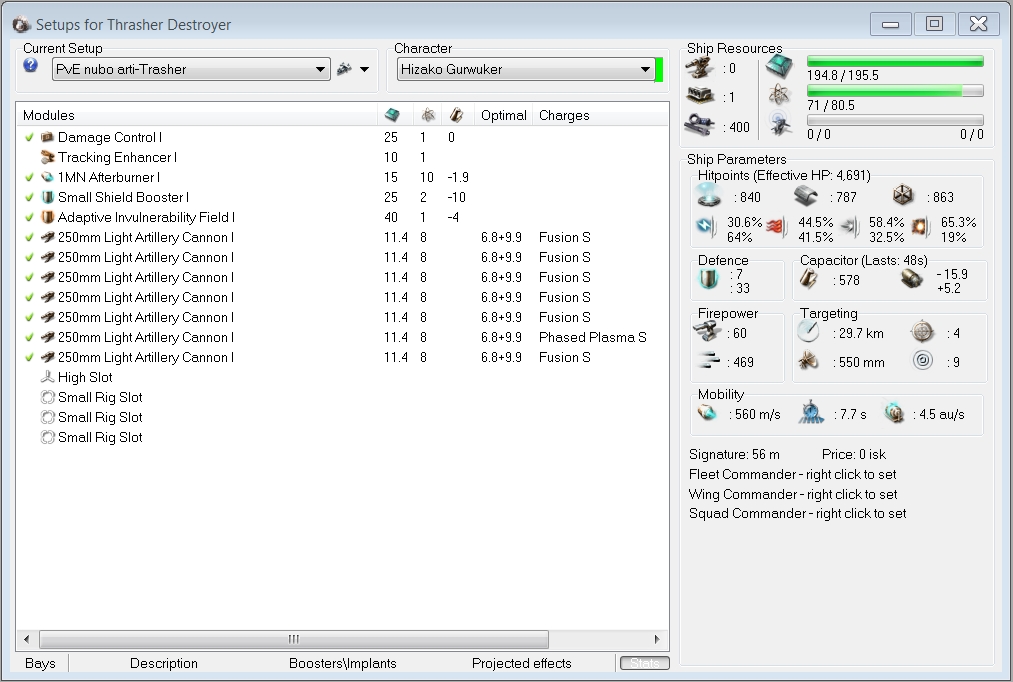Click the align time icon showing 7.7 s
Viewport: 1013px width, 682px height.
tap(811, 413)
